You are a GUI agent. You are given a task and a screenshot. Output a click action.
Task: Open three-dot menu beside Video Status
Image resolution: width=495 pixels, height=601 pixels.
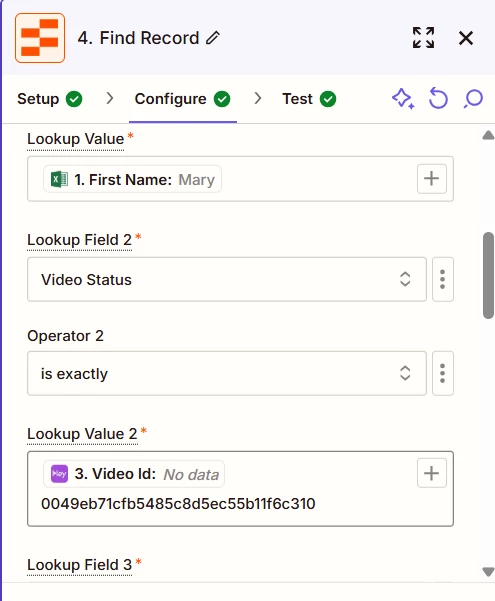pos(442,279)
